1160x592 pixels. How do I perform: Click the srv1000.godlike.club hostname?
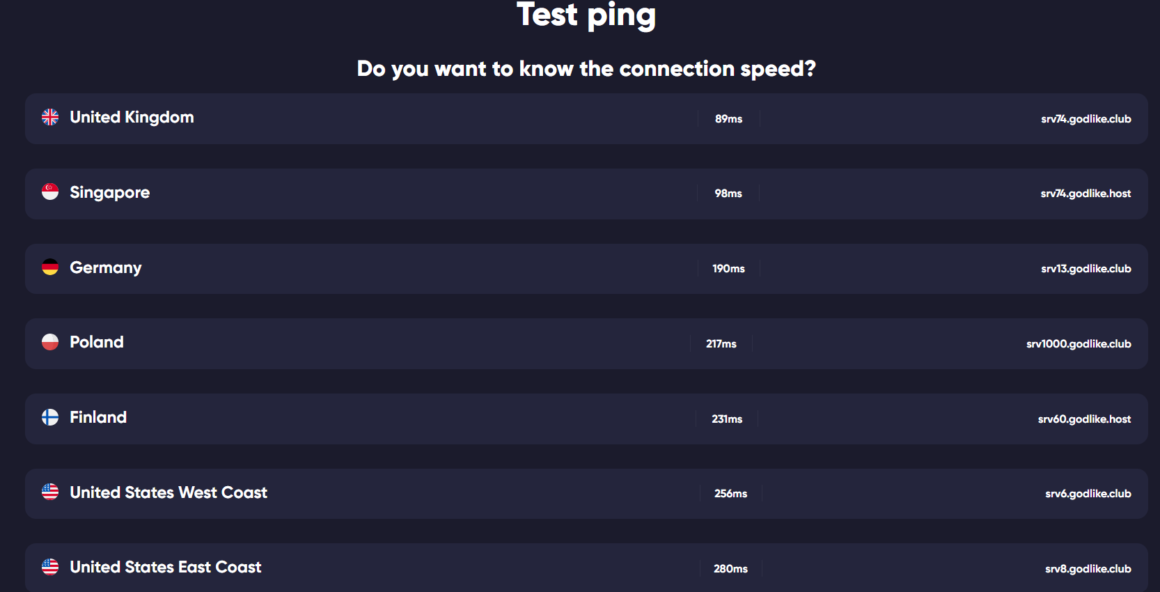pos(1079,344)
